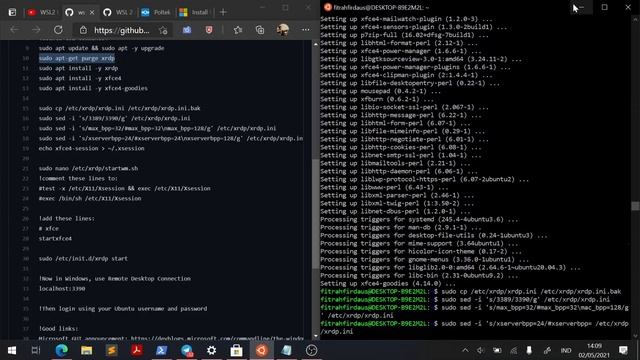Switch to the second GitHub WSL 2 tab
This screenshot has height=360, width=640.
pyautogui.click(x=119, y=12)
